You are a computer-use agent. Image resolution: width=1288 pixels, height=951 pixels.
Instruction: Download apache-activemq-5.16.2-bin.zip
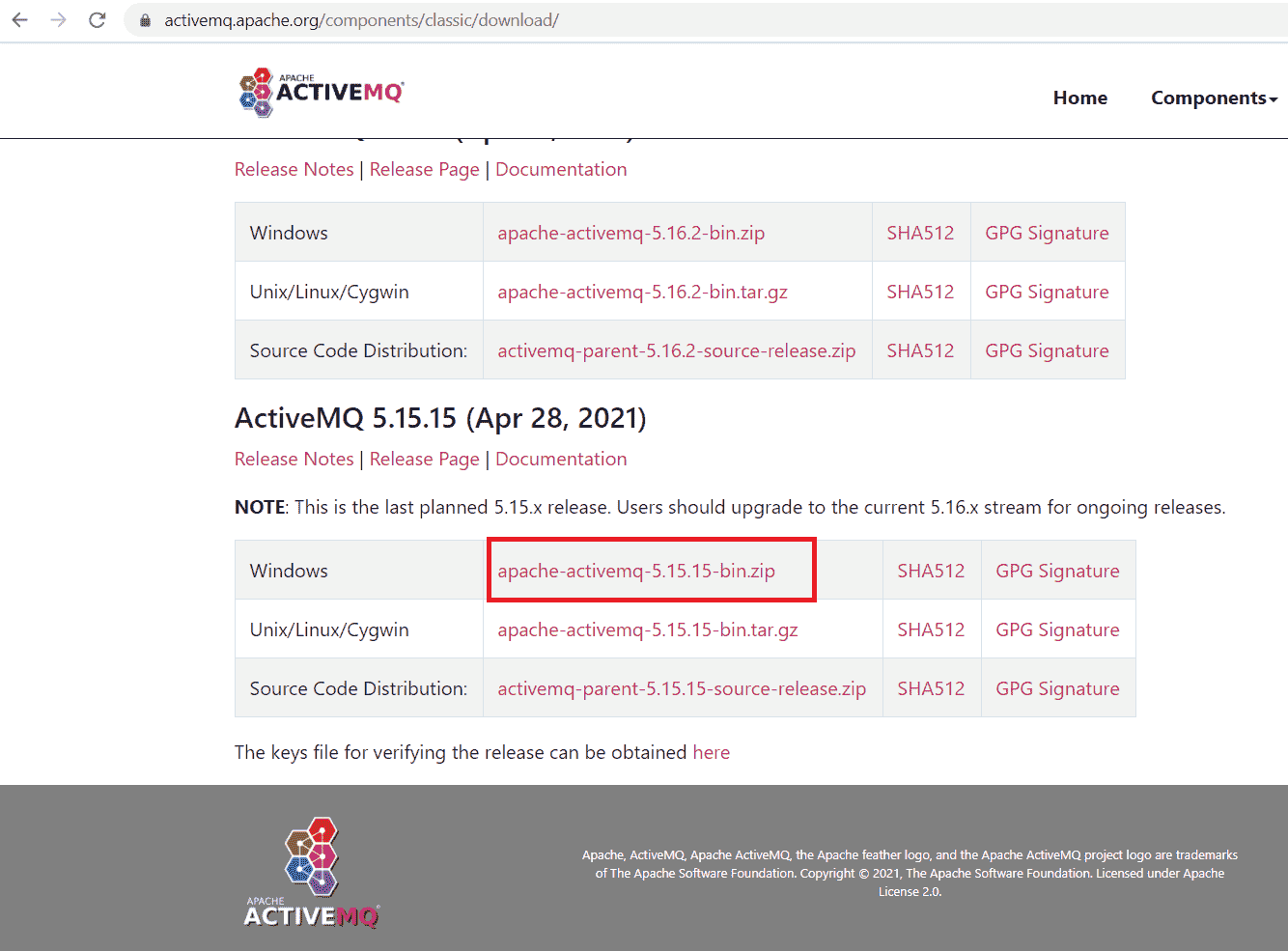click(x=631, y=233)
